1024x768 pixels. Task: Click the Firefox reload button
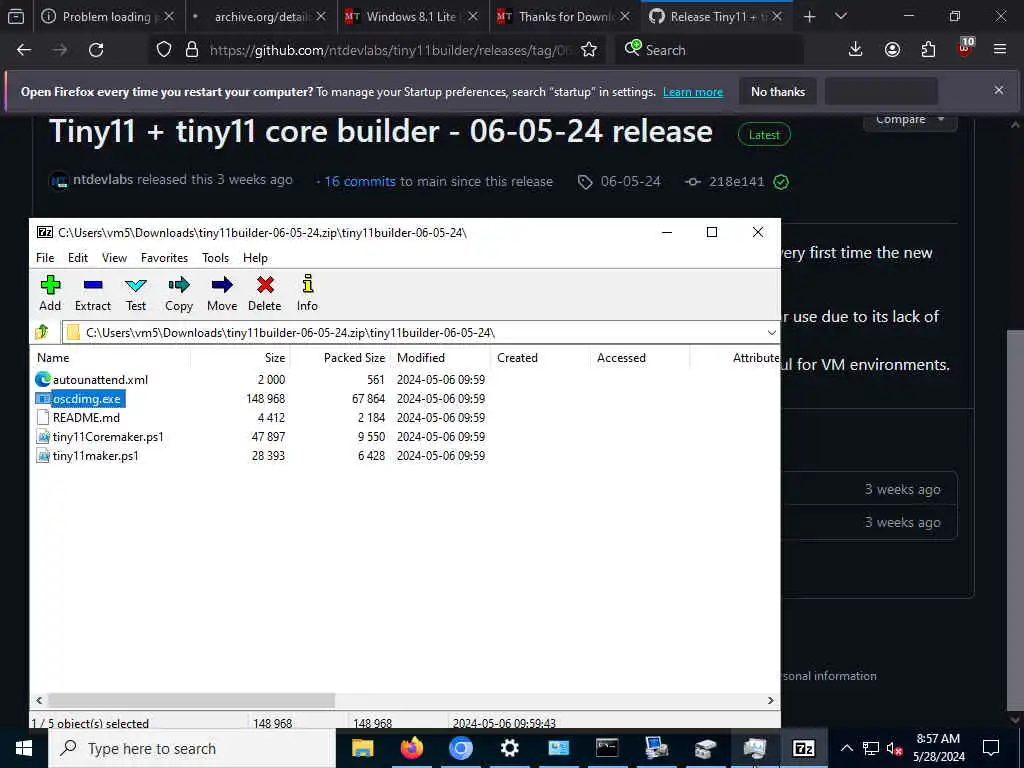coord(96,50)
